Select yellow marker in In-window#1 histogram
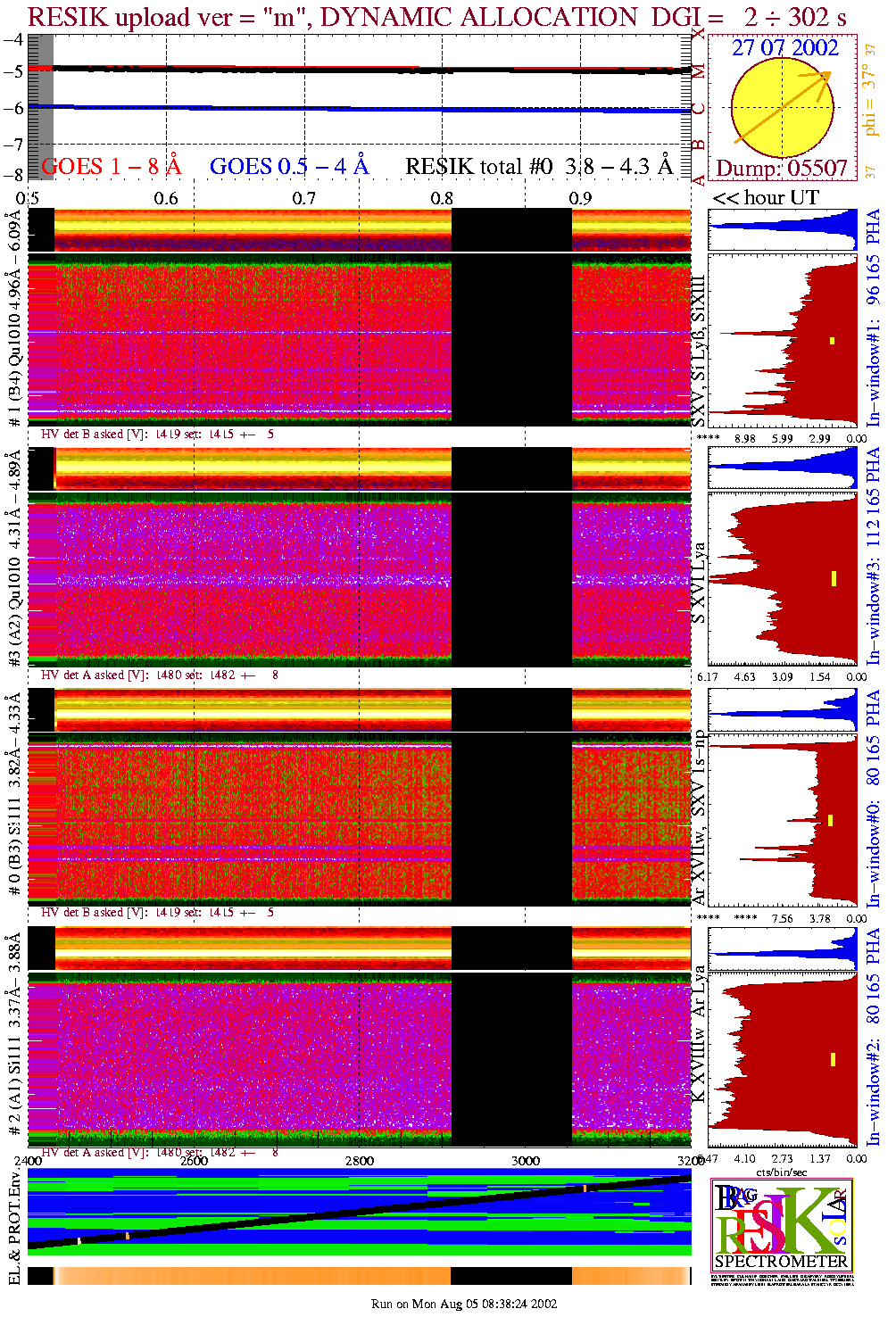The image size is (896, 1317). (832, 340)
